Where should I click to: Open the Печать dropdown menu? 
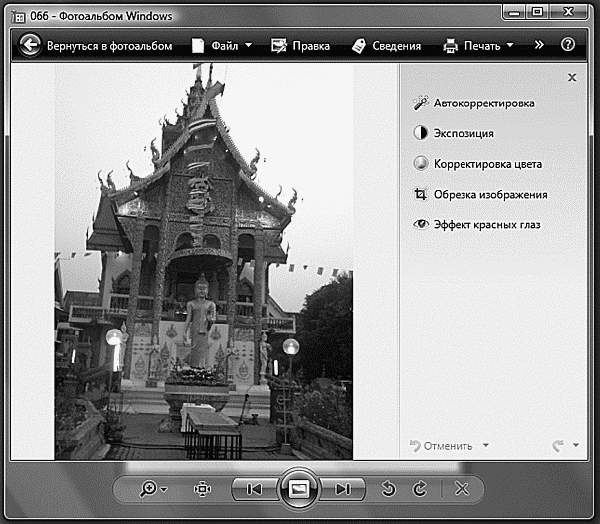coord(478,45)
